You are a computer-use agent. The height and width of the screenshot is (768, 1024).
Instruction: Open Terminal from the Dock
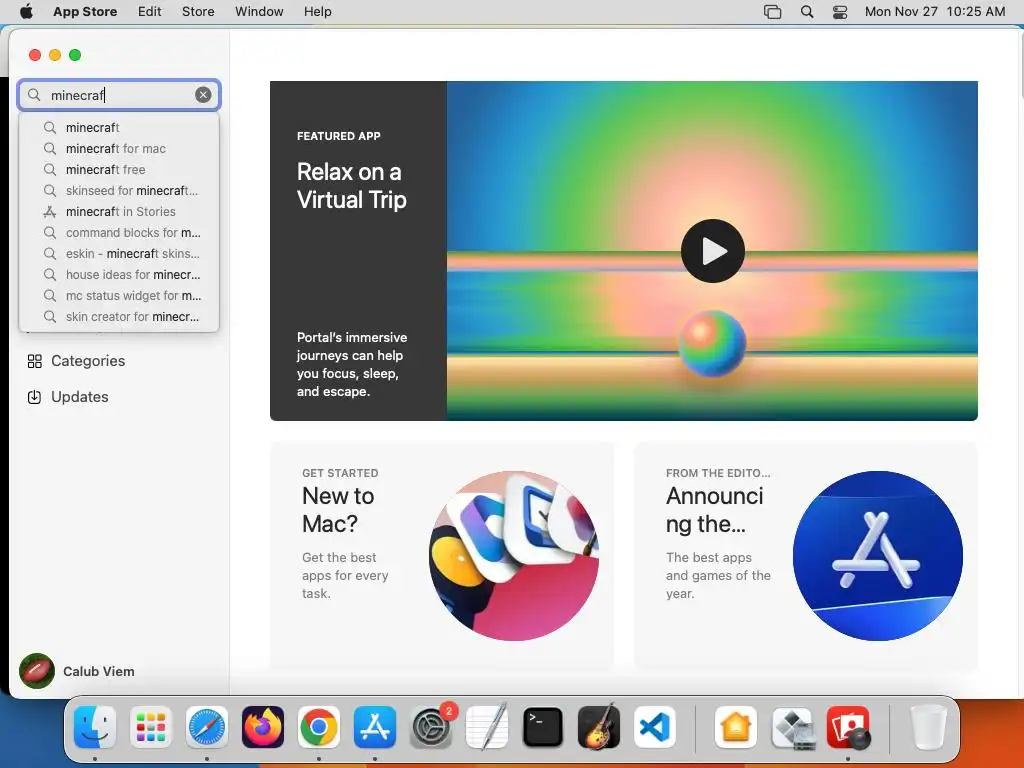(543, 727)
